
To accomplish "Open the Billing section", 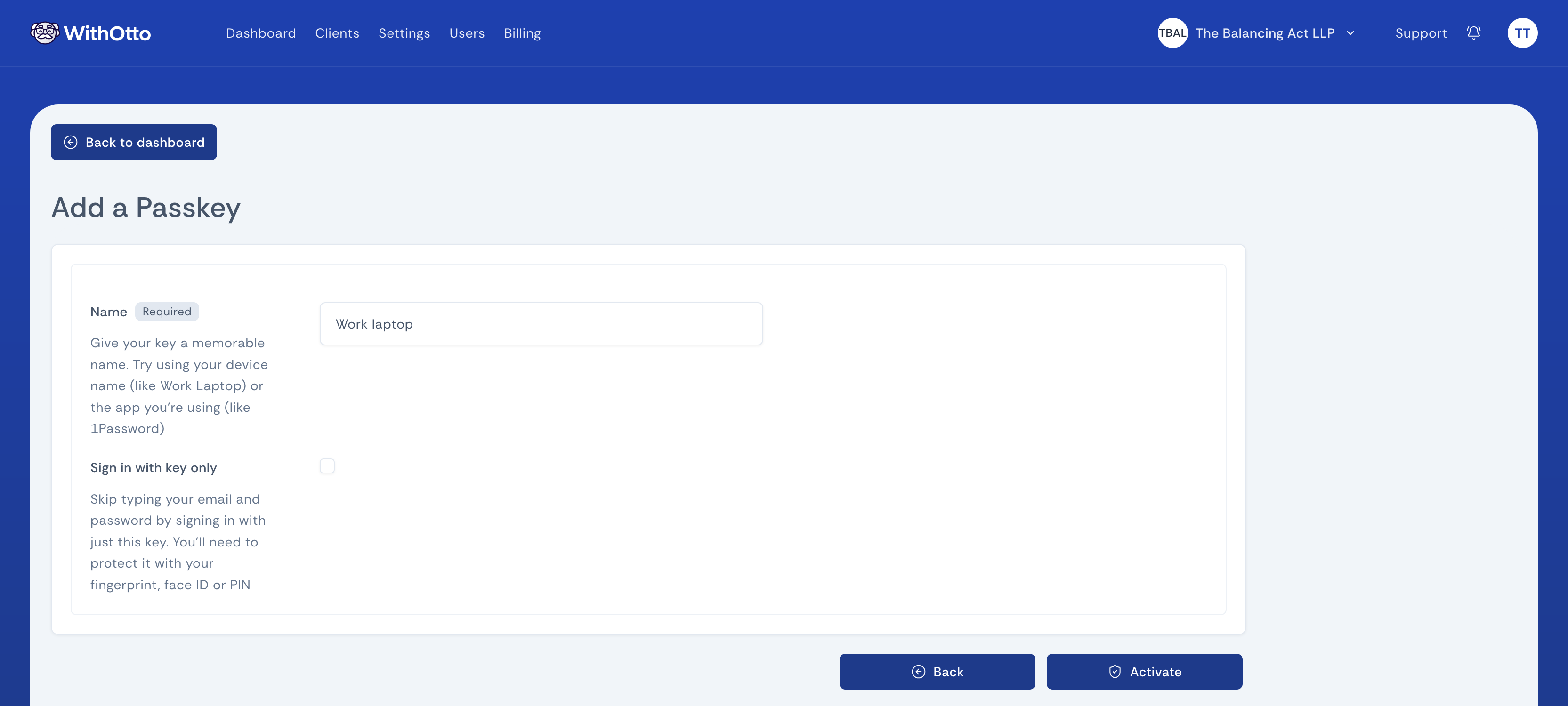I will tap(522, 33).
